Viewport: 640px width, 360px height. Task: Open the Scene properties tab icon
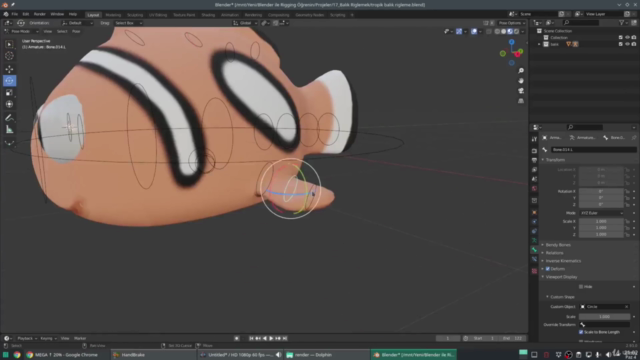pos(534,179)
